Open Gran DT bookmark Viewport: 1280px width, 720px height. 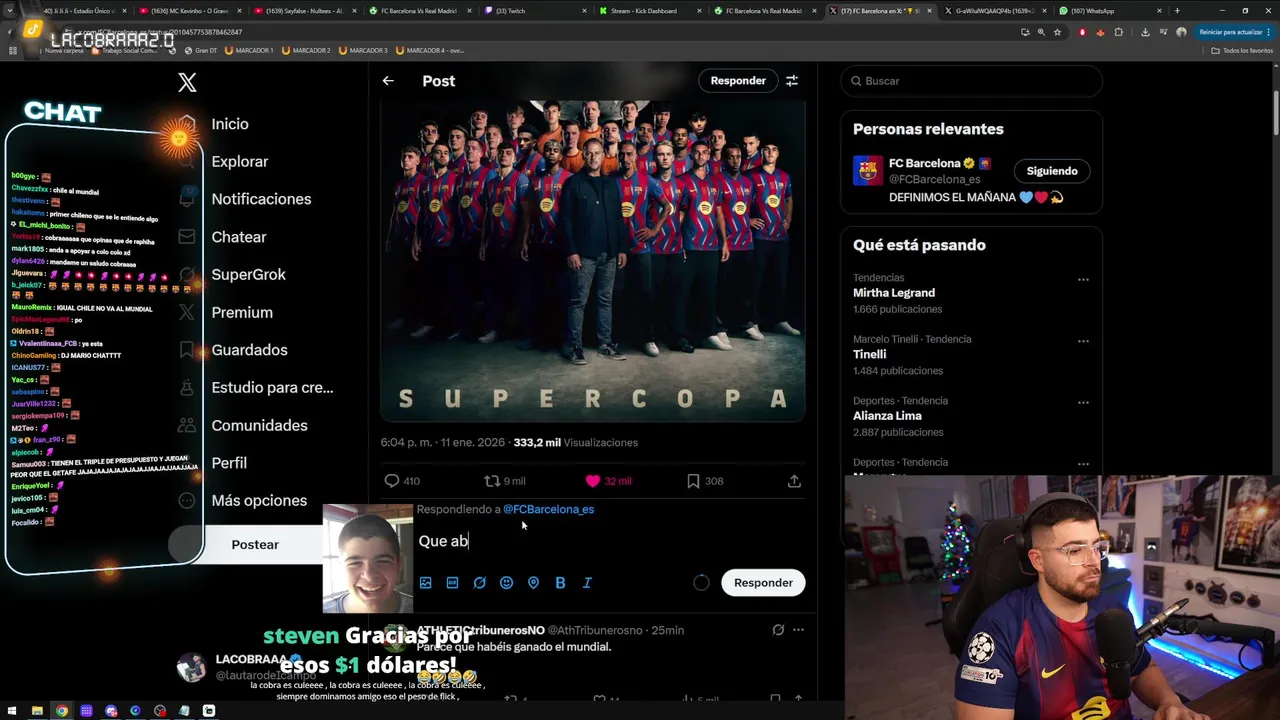(x=201, y=50)
